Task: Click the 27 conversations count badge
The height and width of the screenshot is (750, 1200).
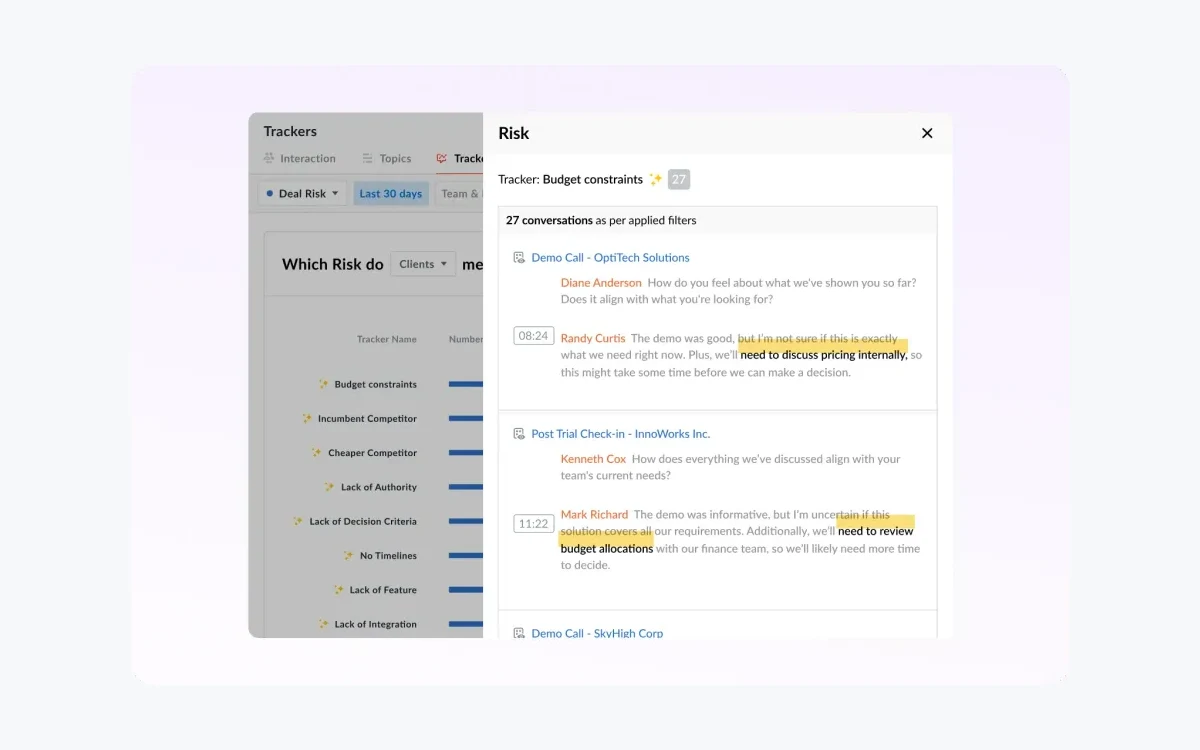Action: [679, 180]
